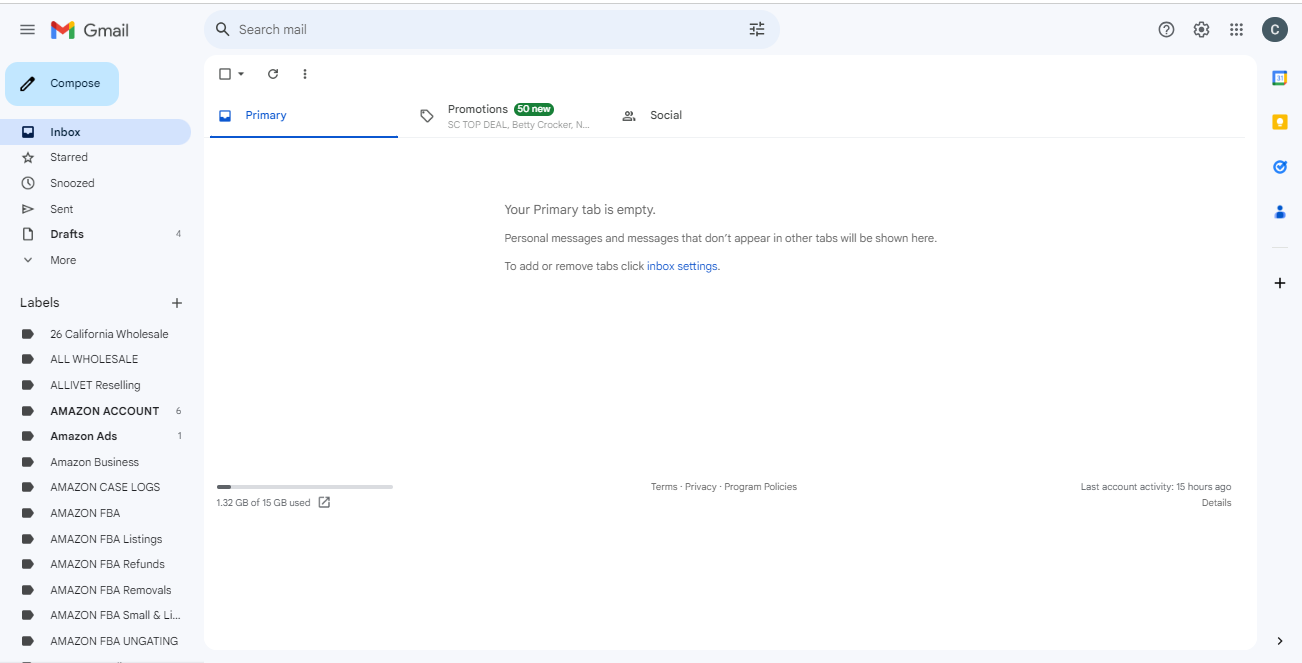Open the ALLIVET Reselling label

[96, 385]
